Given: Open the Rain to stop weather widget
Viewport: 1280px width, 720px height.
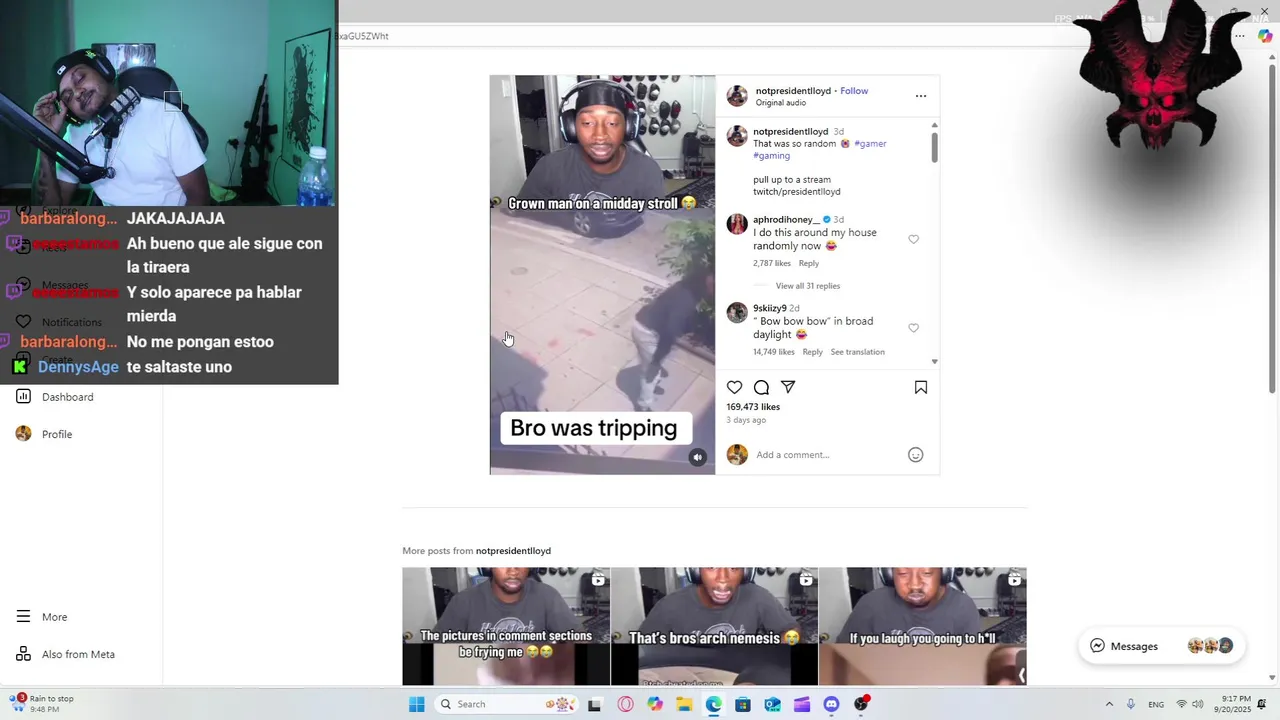Looking at the screenshot, I should 42,703.
